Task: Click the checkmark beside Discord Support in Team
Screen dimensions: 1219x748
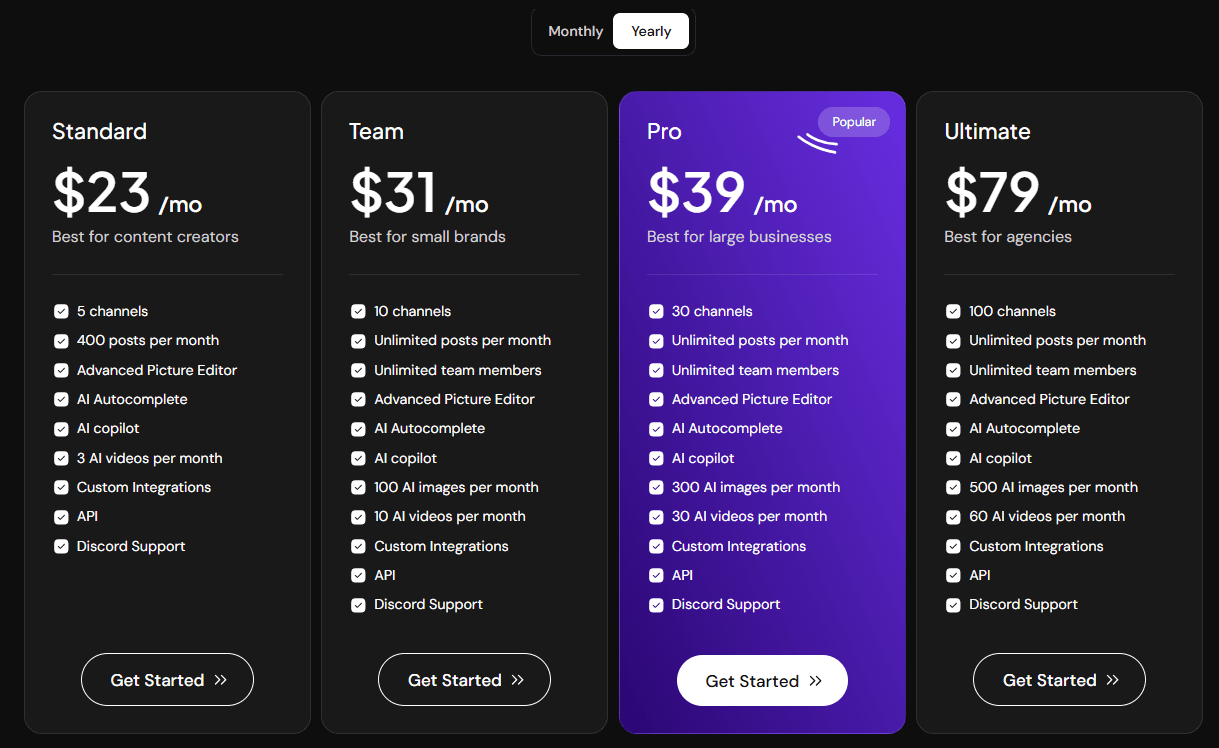Action: pyautogui.click(x=358, y=605)
